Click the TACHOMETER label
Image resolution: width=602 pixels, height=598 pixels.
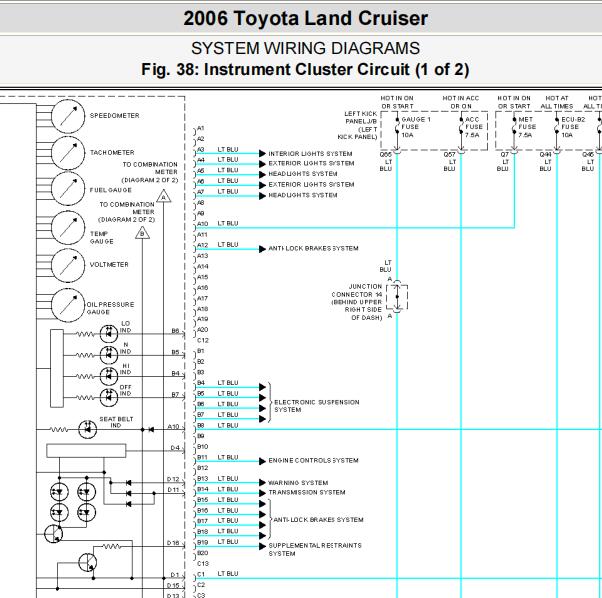(112, 152)
